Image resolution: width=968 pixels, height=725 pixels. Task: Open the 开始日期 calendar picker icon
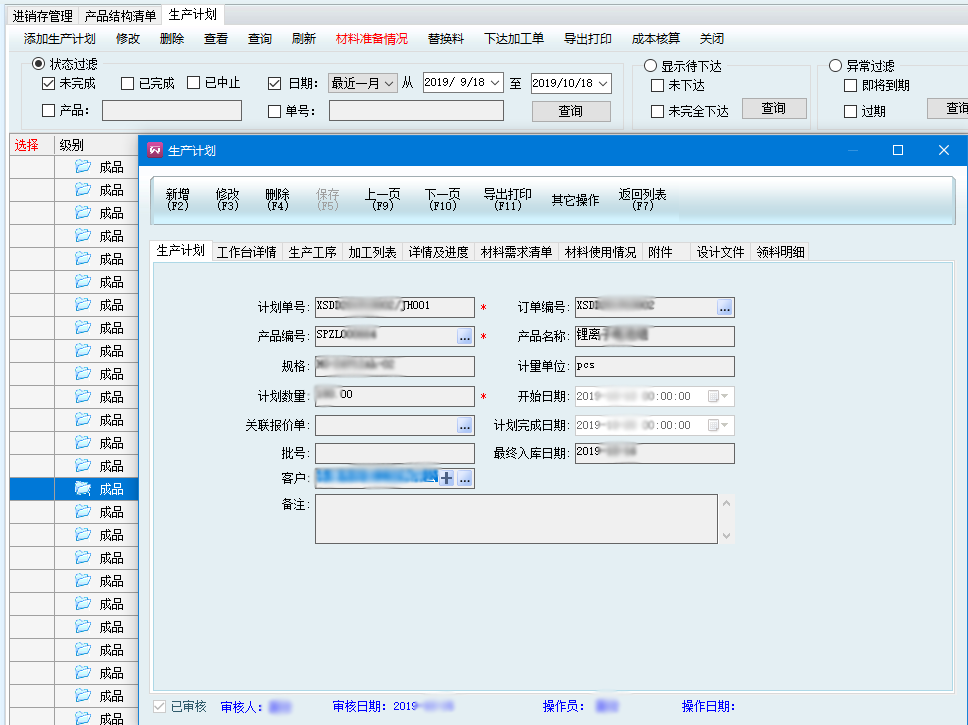click(x=718, y=396)
